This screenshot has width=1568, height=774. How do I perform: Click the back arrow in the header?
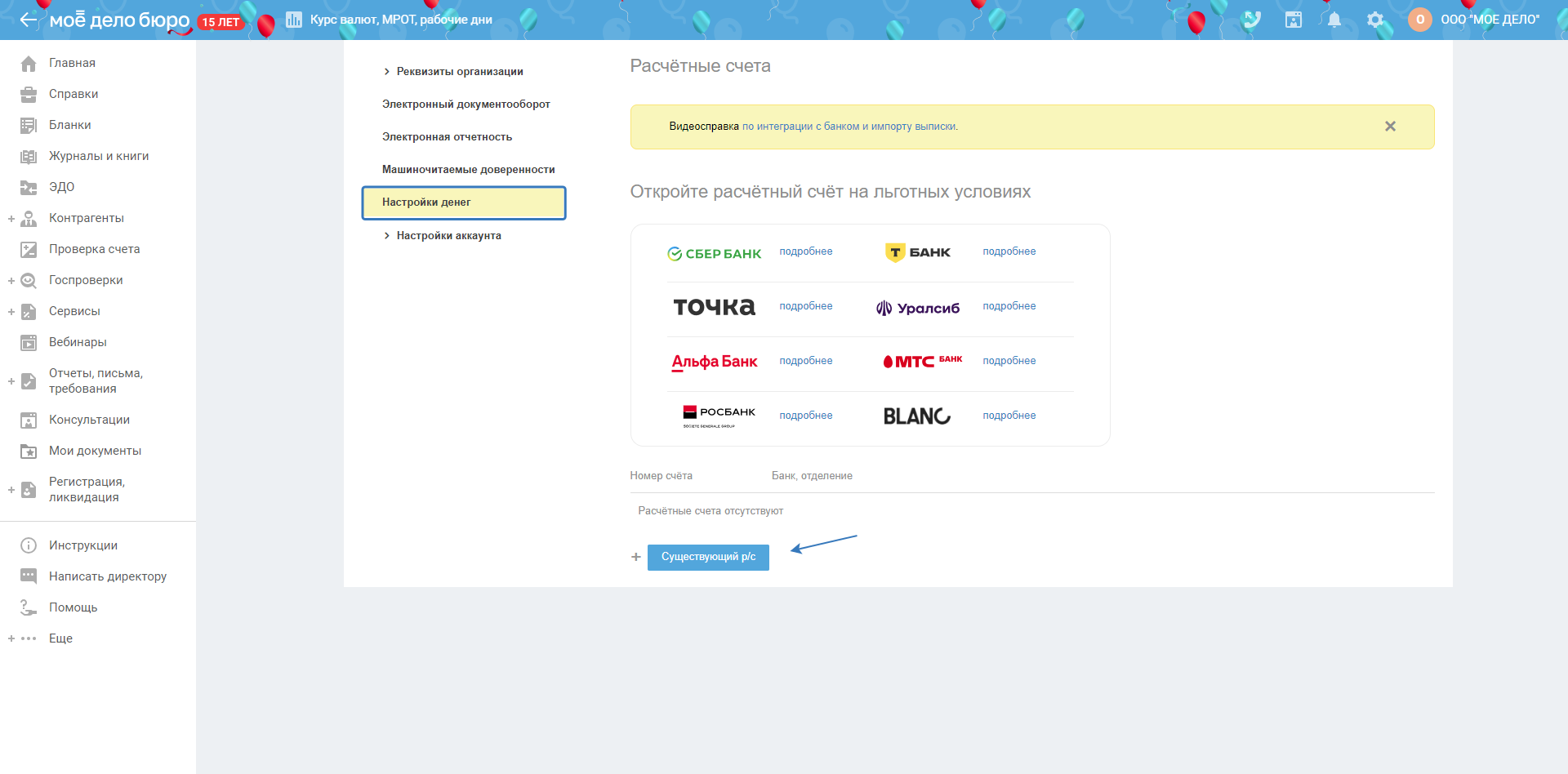[29, 20]
